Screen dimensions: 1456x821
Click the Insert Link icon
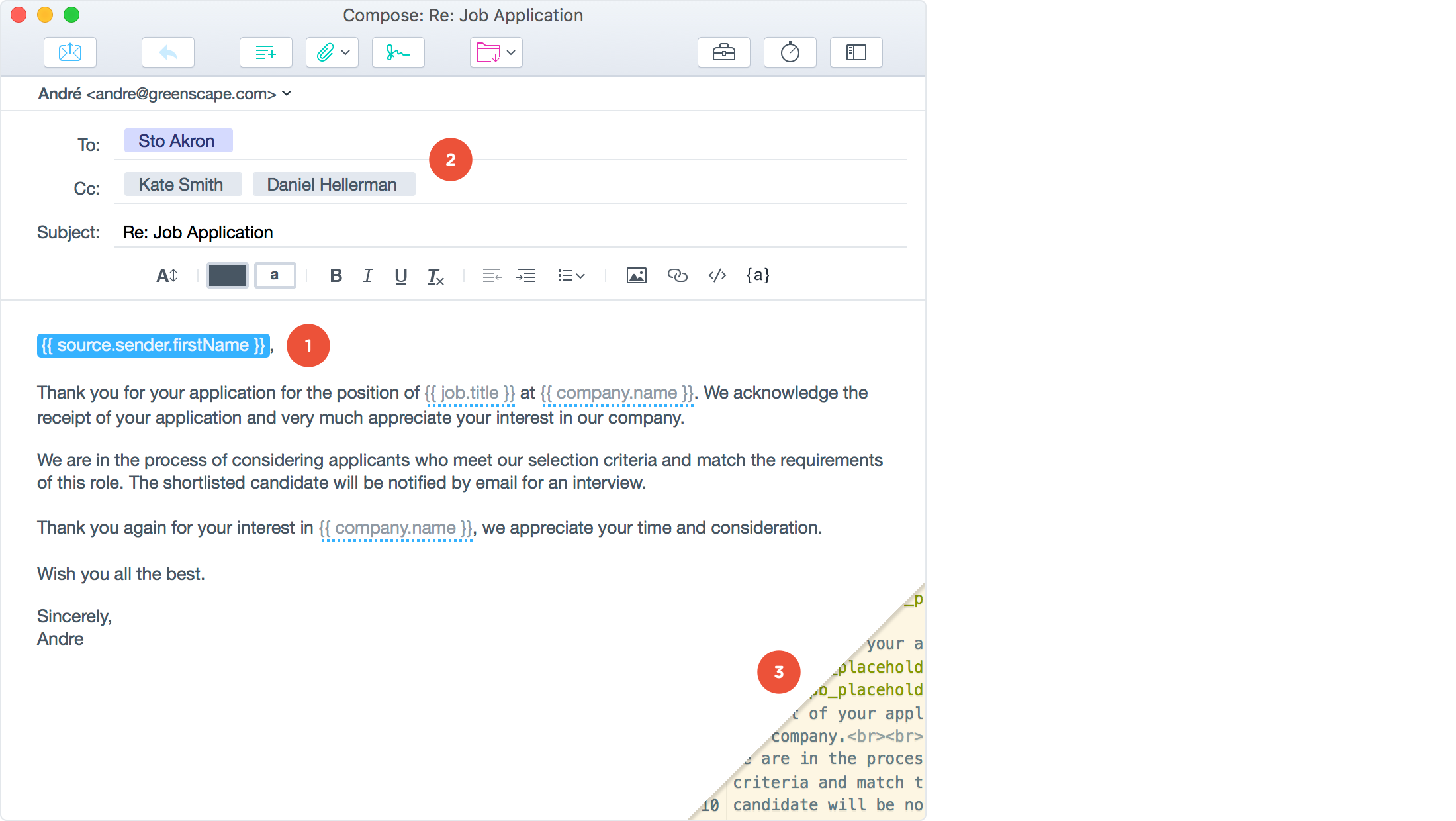pyautogui.click(x=678, y=275)
